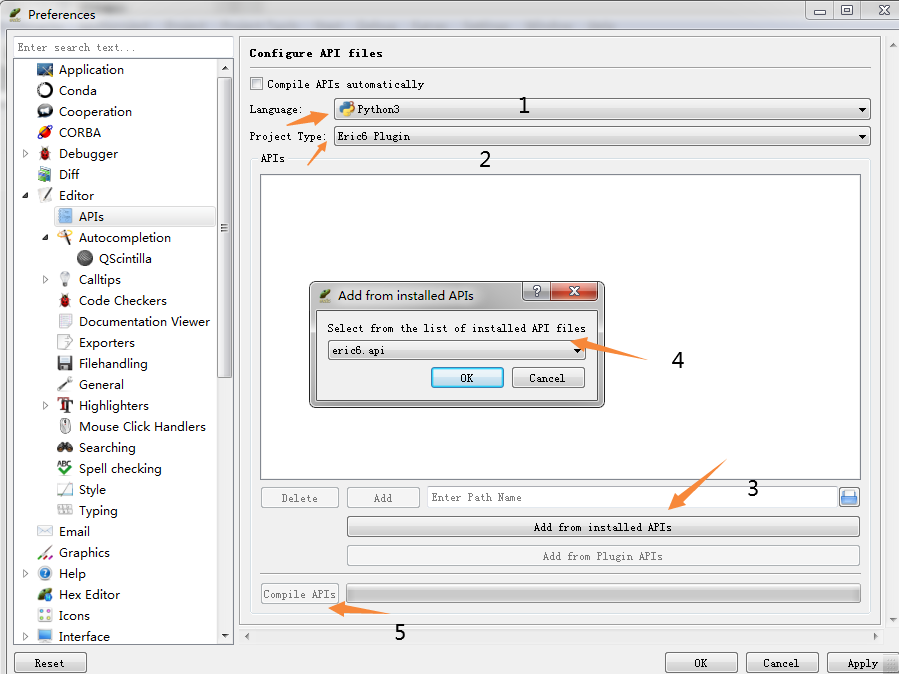The width and height of the screenshot is (899, 674).
Task: Open the Language dropdown showing Python3
Action: (602, 109)
